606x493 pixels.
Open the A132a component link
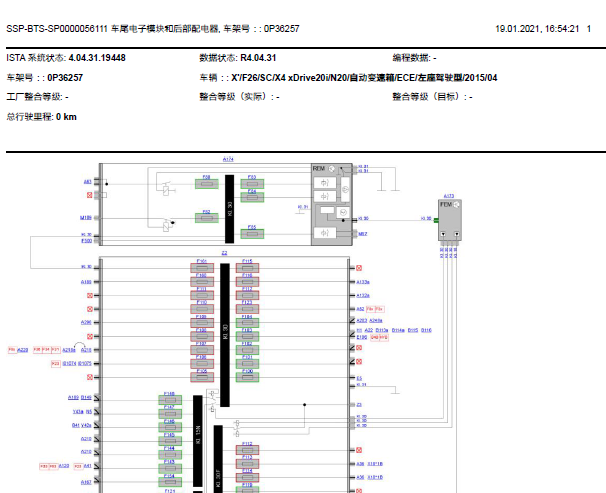click(363, 296)
